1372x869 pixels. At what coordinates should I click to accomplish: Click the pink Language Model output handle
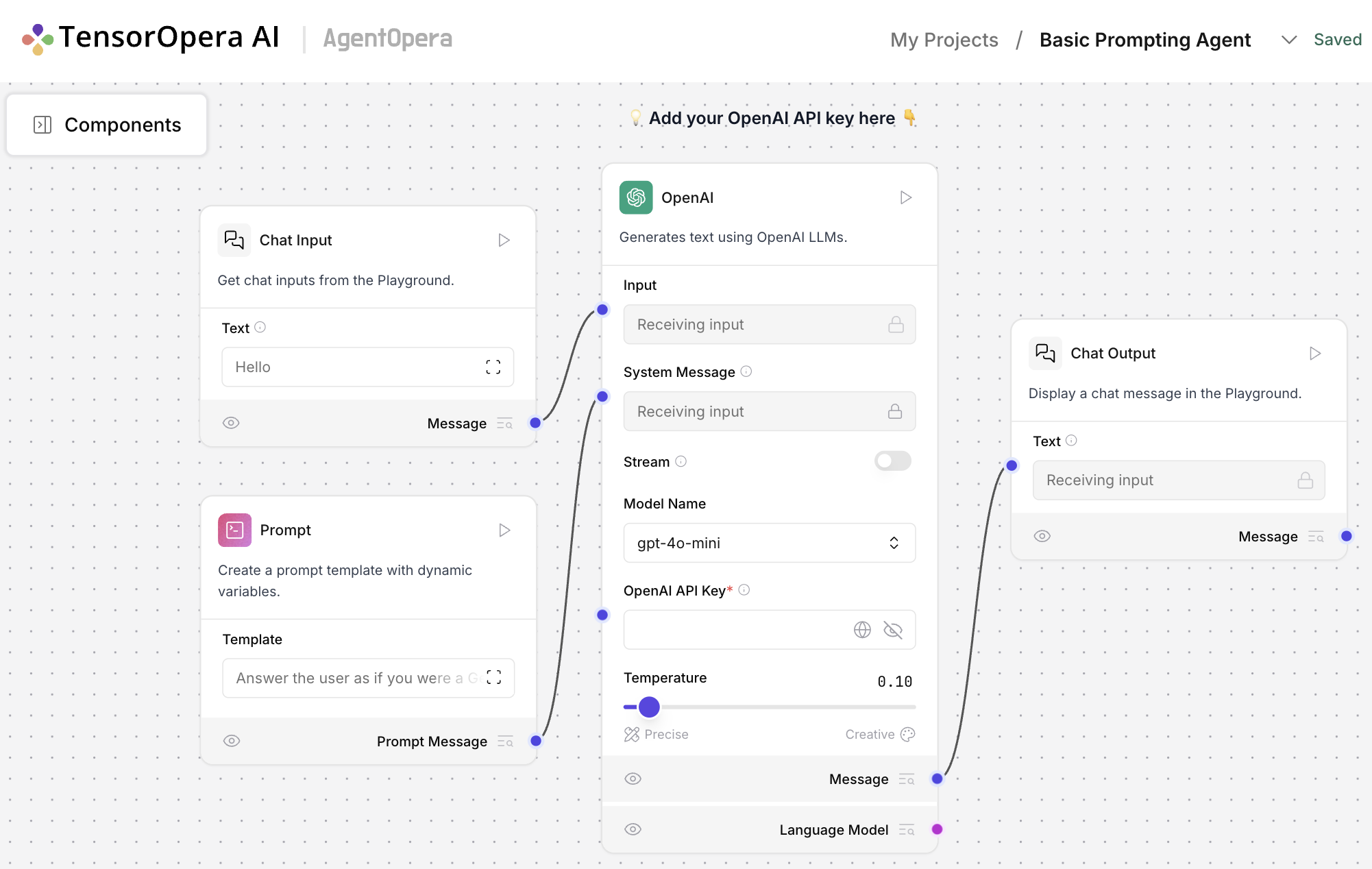point(937,829)
